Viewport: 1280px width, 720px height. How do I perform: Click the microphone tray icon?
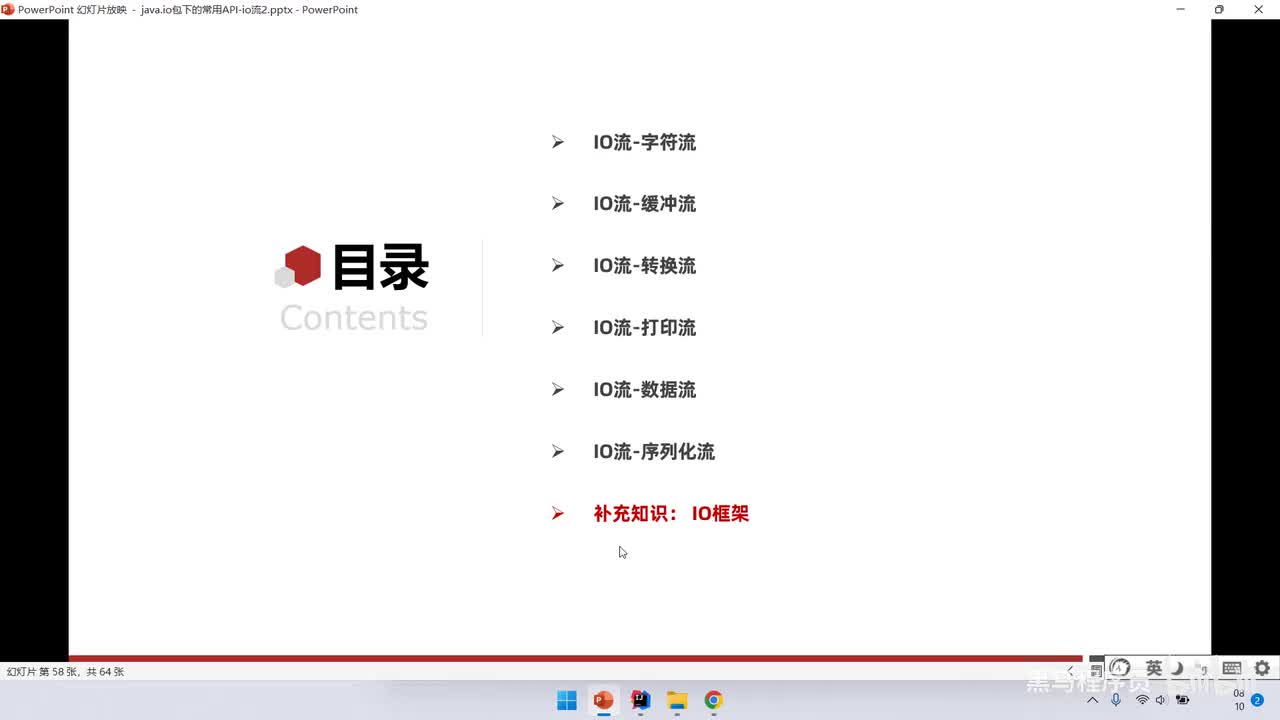coord(1116,700)
